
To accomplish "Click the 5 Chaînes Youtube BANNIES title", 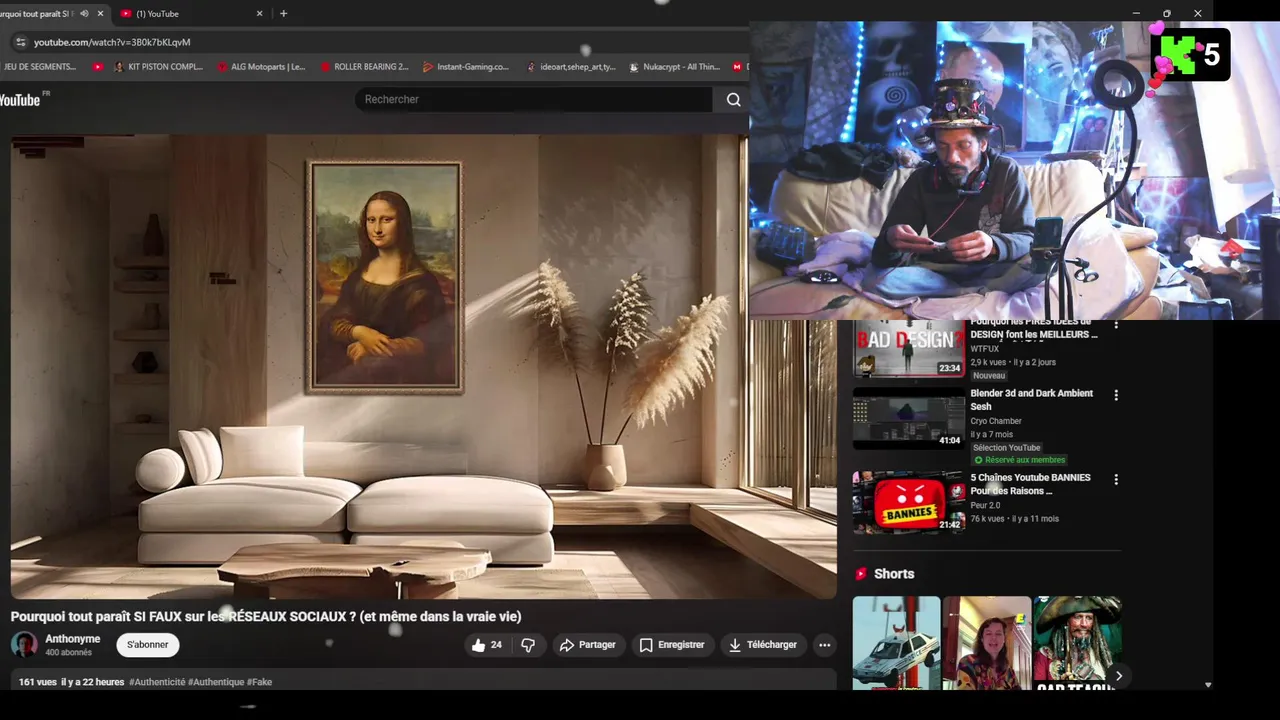I will pyautogui.click(x=1030, y=484).
